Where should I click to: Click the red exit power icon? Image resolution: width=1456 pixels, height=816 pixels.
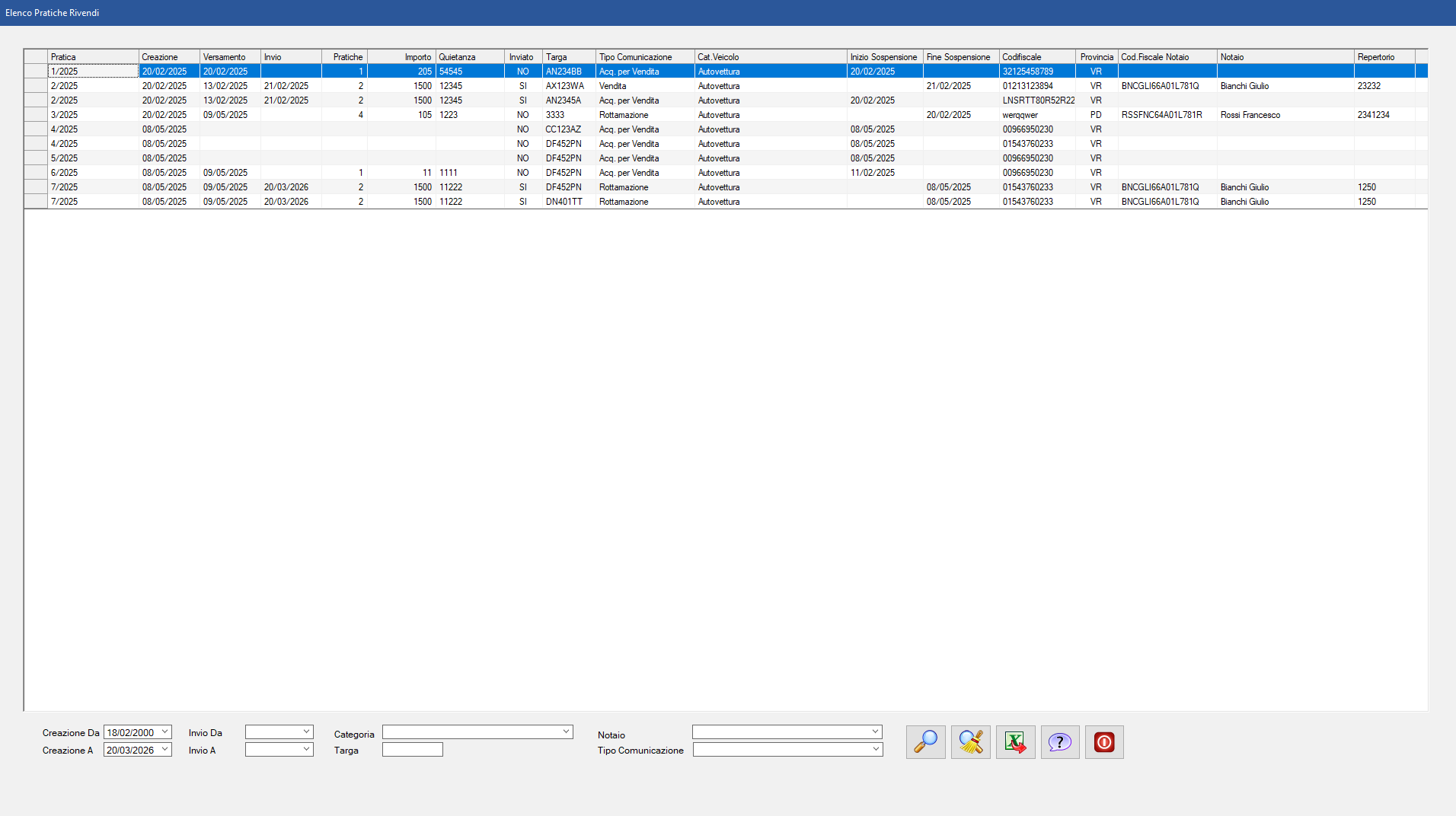tap(1104, 741)
